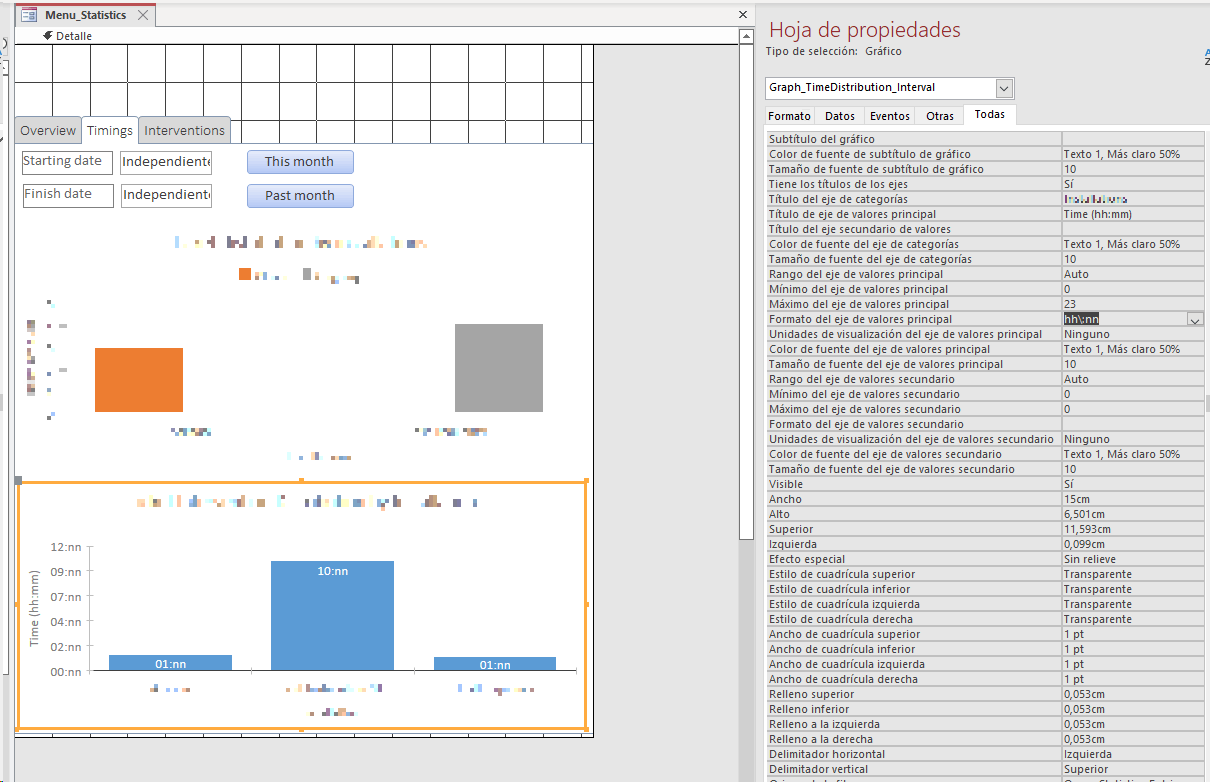This screenshot has height=782, width=1210.
Task: Select the Starting date label
Action: click(68, 162)
